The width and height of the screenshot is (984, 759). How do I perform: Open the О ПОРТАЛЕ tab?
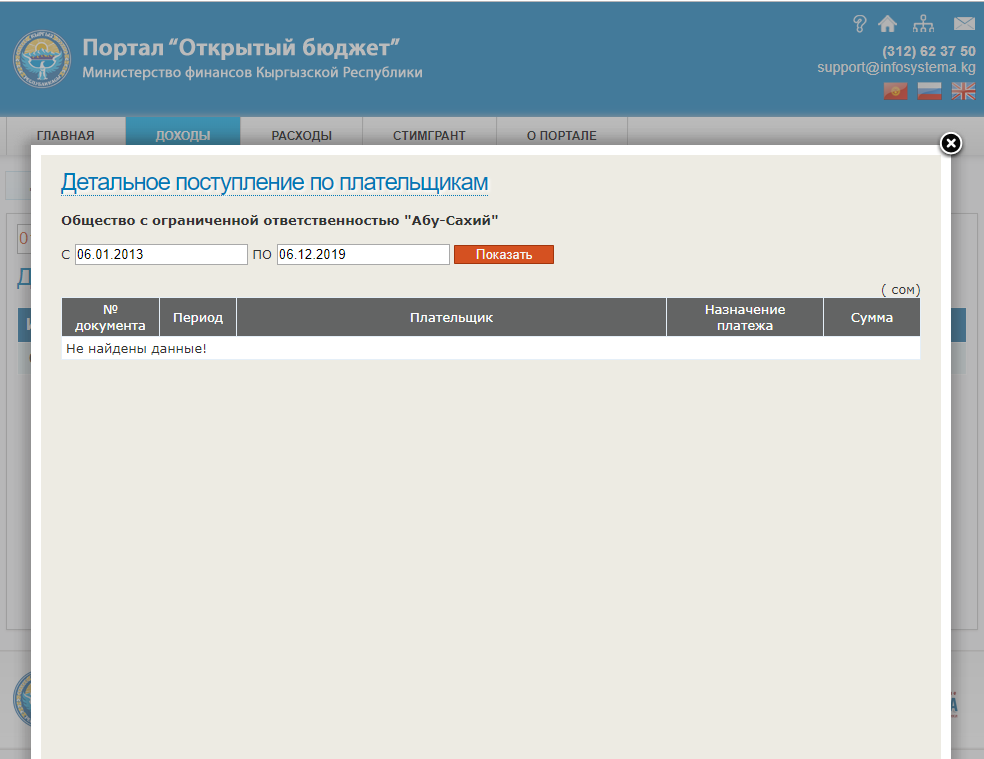click(561, 136)
